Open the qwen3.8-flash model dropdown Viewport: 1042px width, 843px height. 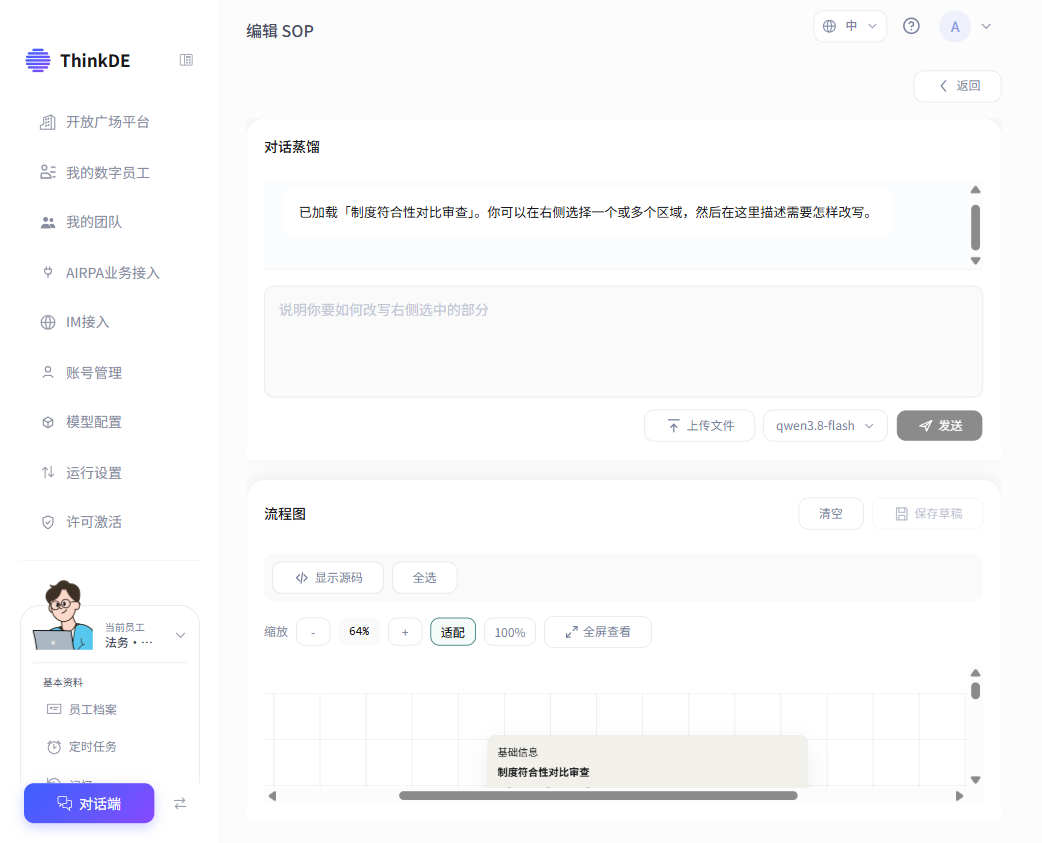coord(825,426)
